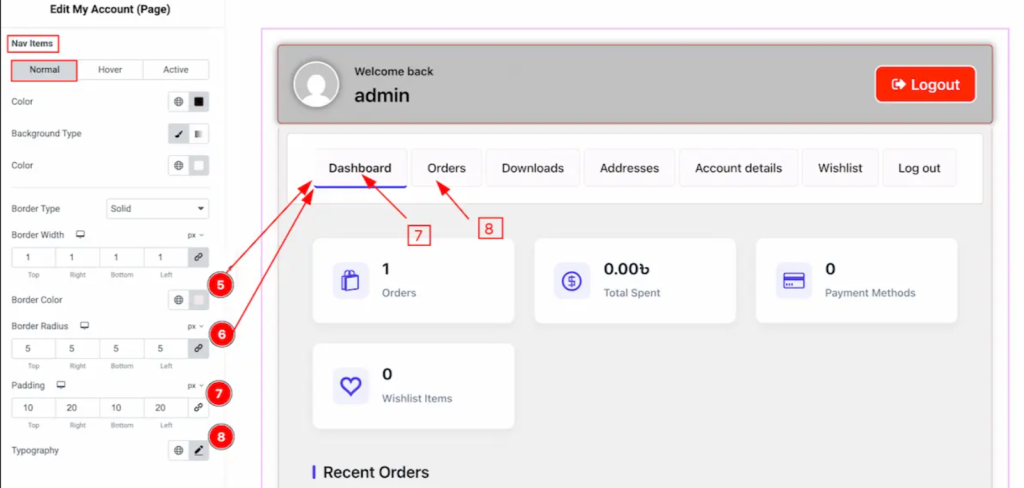Click Border Width Top input field
The height and width of the screenshot is (488, 1024).
[33, 258]
